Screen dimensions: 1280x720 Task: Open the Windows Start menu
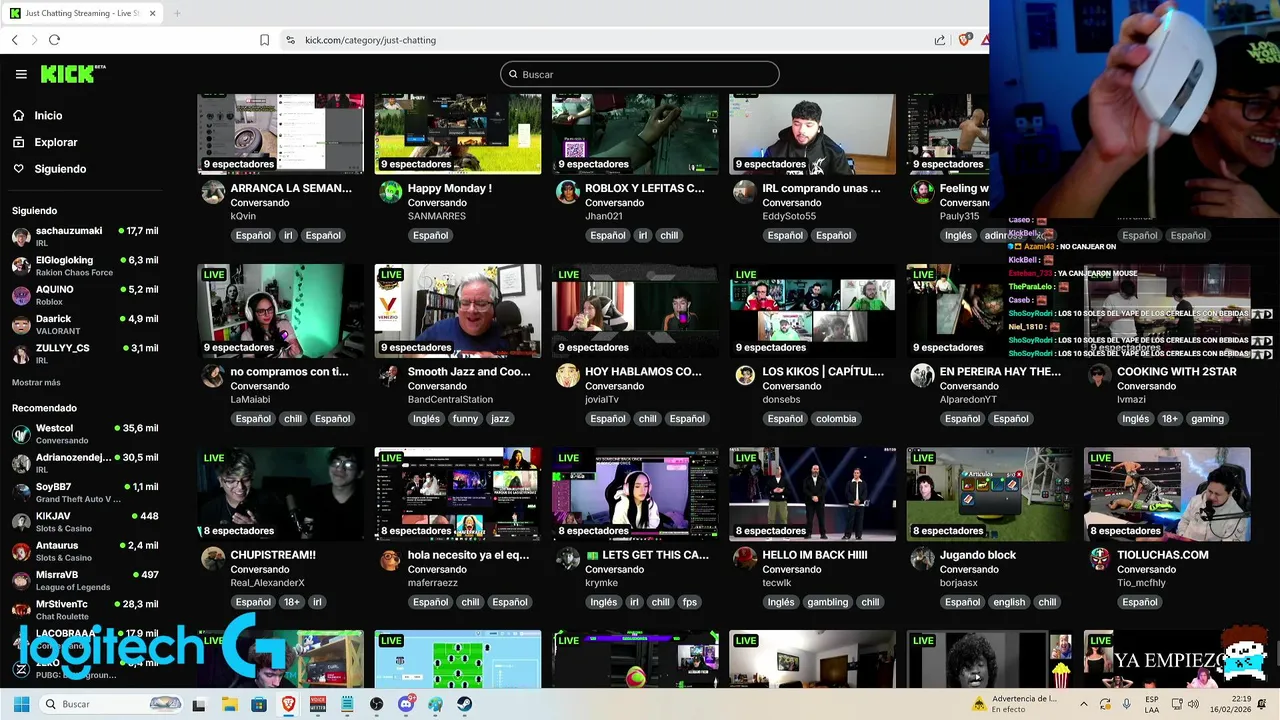21,704
